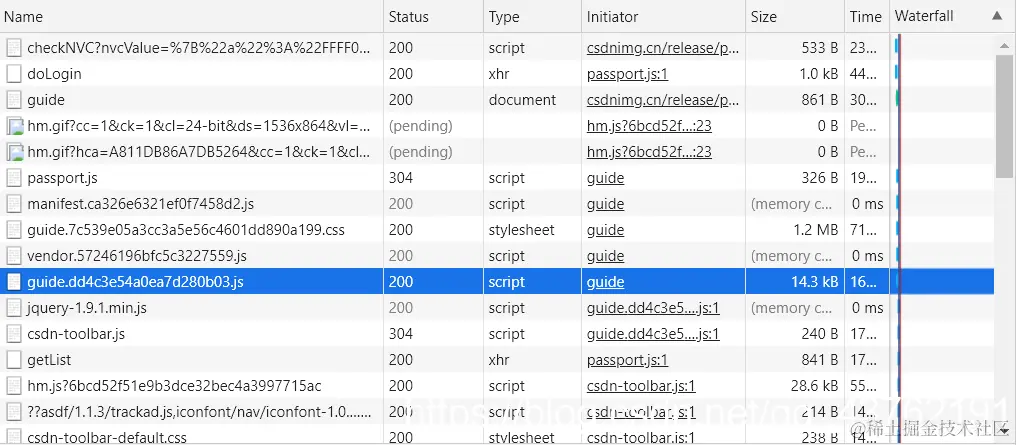This screenshot has width=1016, height=445.
Task: Click the 304 status of passport.js
Action: click(400, 177)
